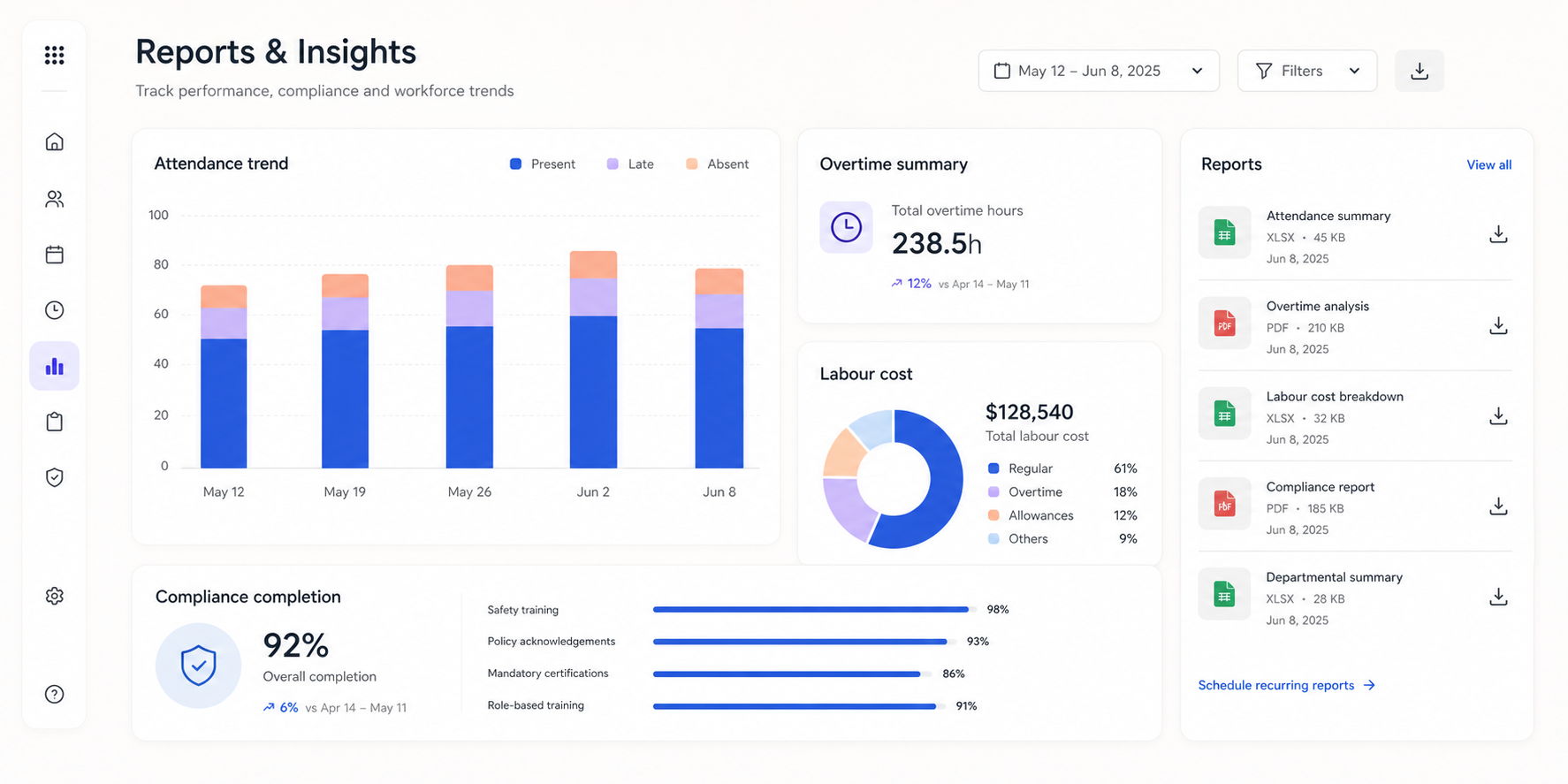Click the Mandatory certifications progress bar
Screen dimensions: 1568x784
coord(791,674)
